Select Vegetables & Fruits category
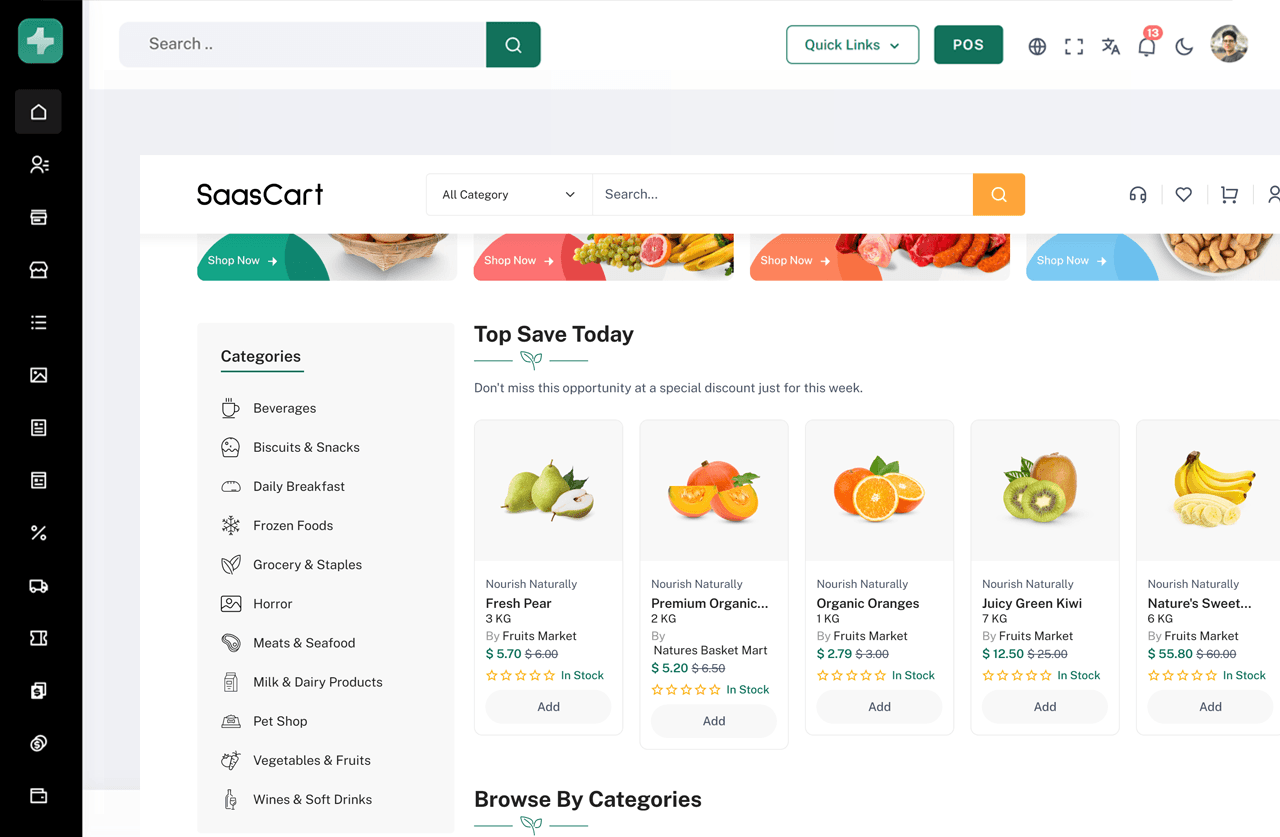The width and height of the screenshot is (1280, 837). (311, 760)
